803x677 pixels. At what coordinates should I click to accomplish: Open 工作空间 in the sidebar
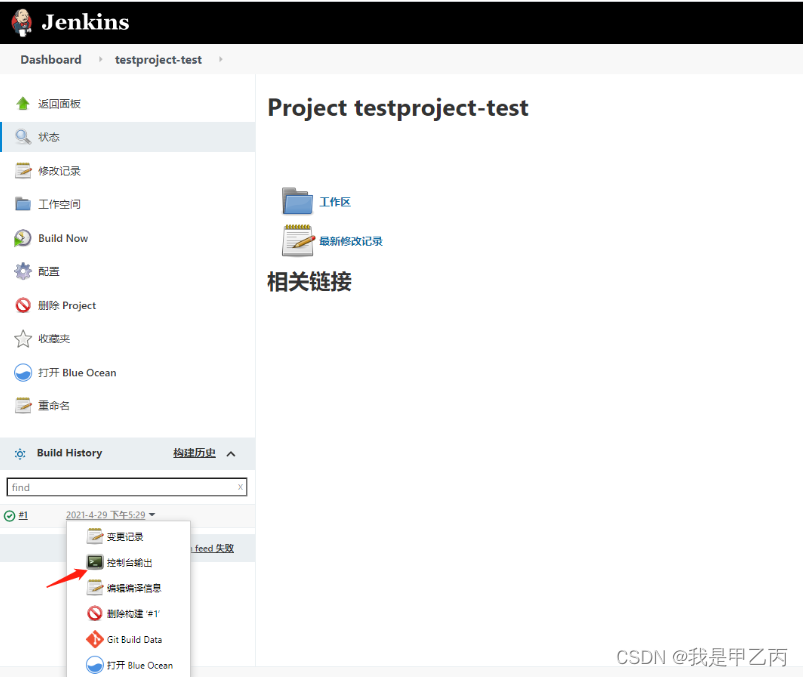(59, 204)
